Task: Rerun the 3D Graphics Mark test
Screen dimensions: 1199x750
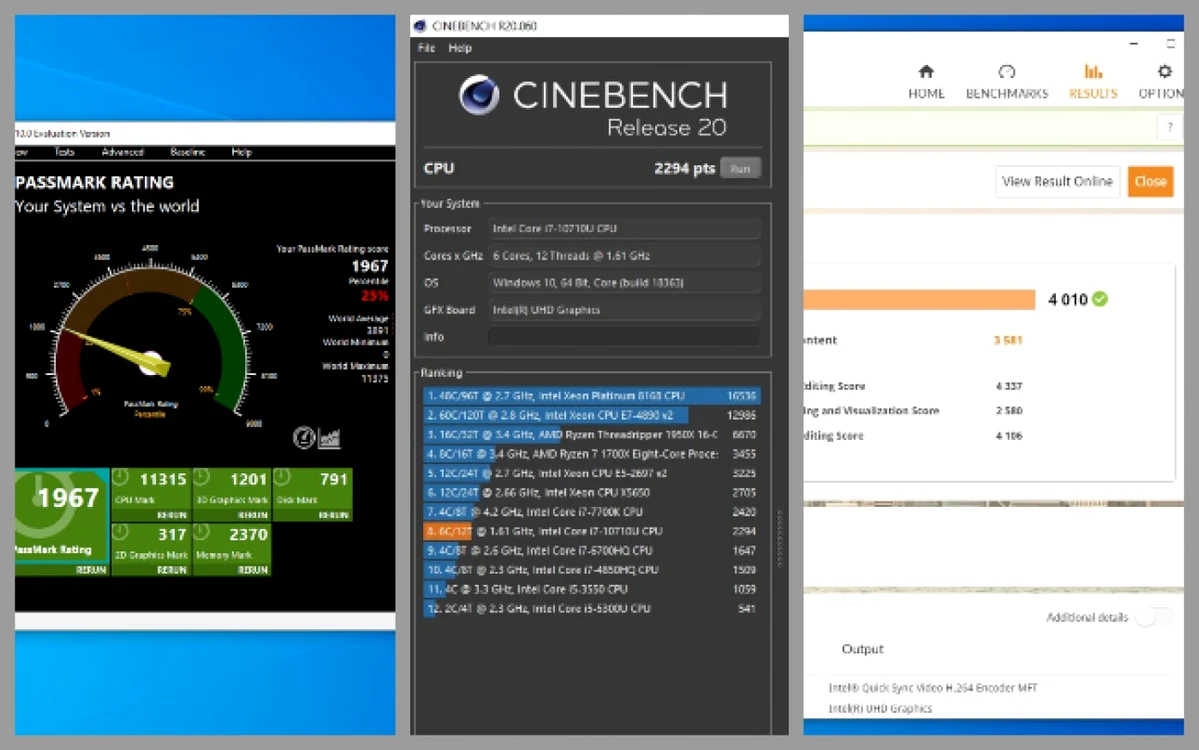Action: [x=252, y=515]
